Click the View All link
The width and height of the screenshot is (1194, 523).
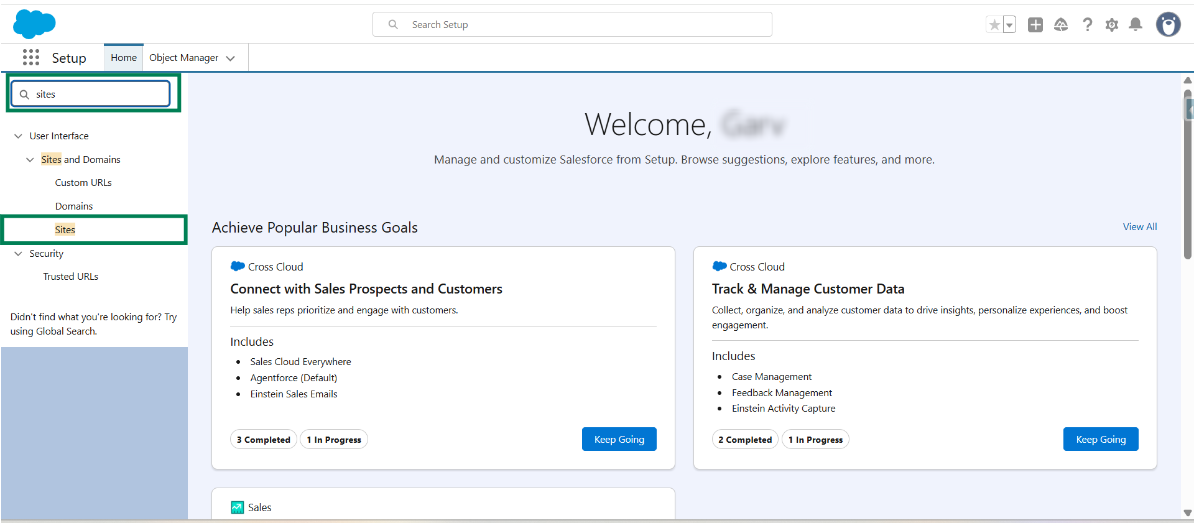pyautogui.click(x=1139, y=227)
